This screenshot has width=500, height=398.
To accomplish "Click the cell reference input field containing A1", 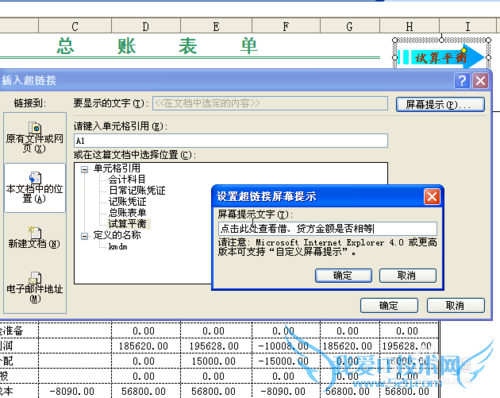I will point(231,141).
